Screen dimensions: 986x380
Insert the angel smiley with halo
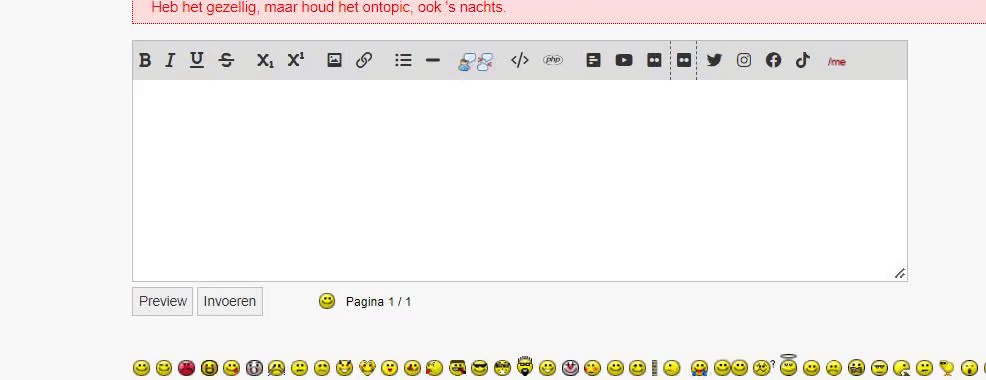coord(788,366)
